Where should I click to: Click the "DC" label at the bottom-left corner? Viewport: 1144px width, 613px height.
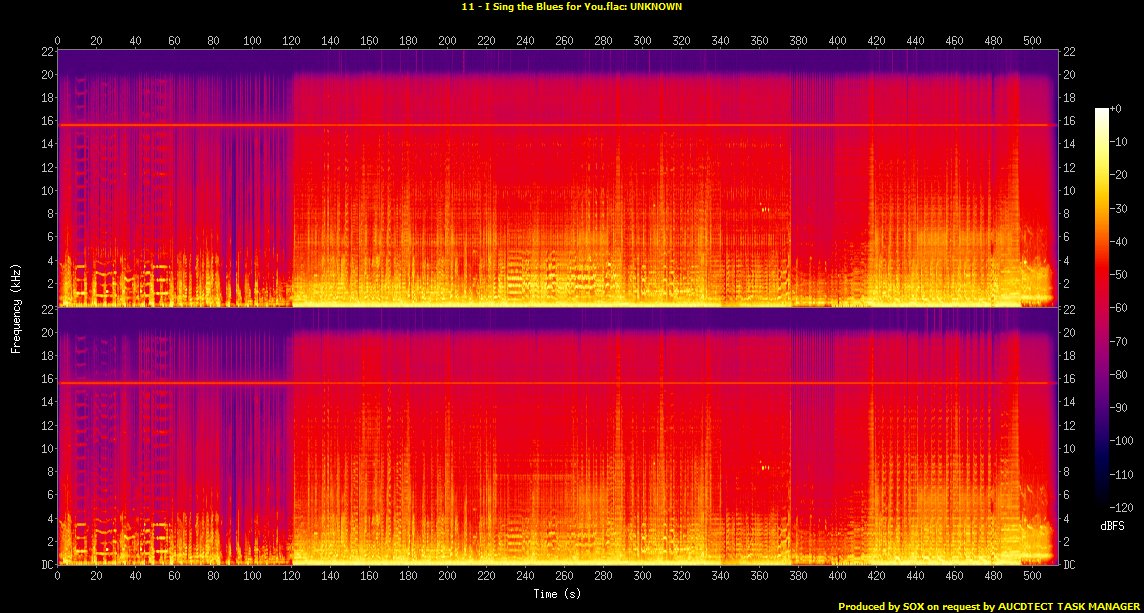[47, 565]
